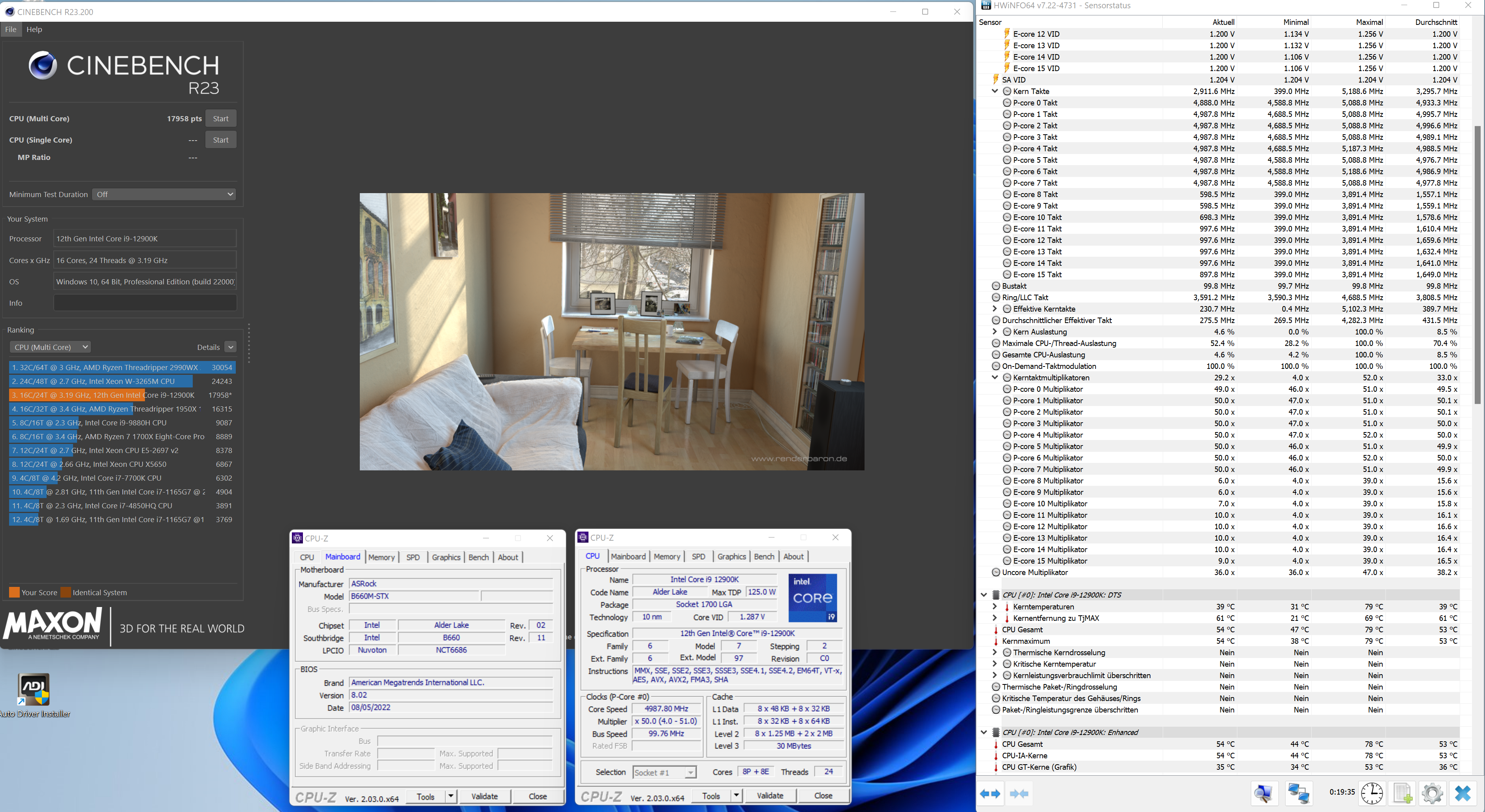Click HWiNFO expand columns arrows icon
This screenshot has width=1485, height=812.
[991, 793]
